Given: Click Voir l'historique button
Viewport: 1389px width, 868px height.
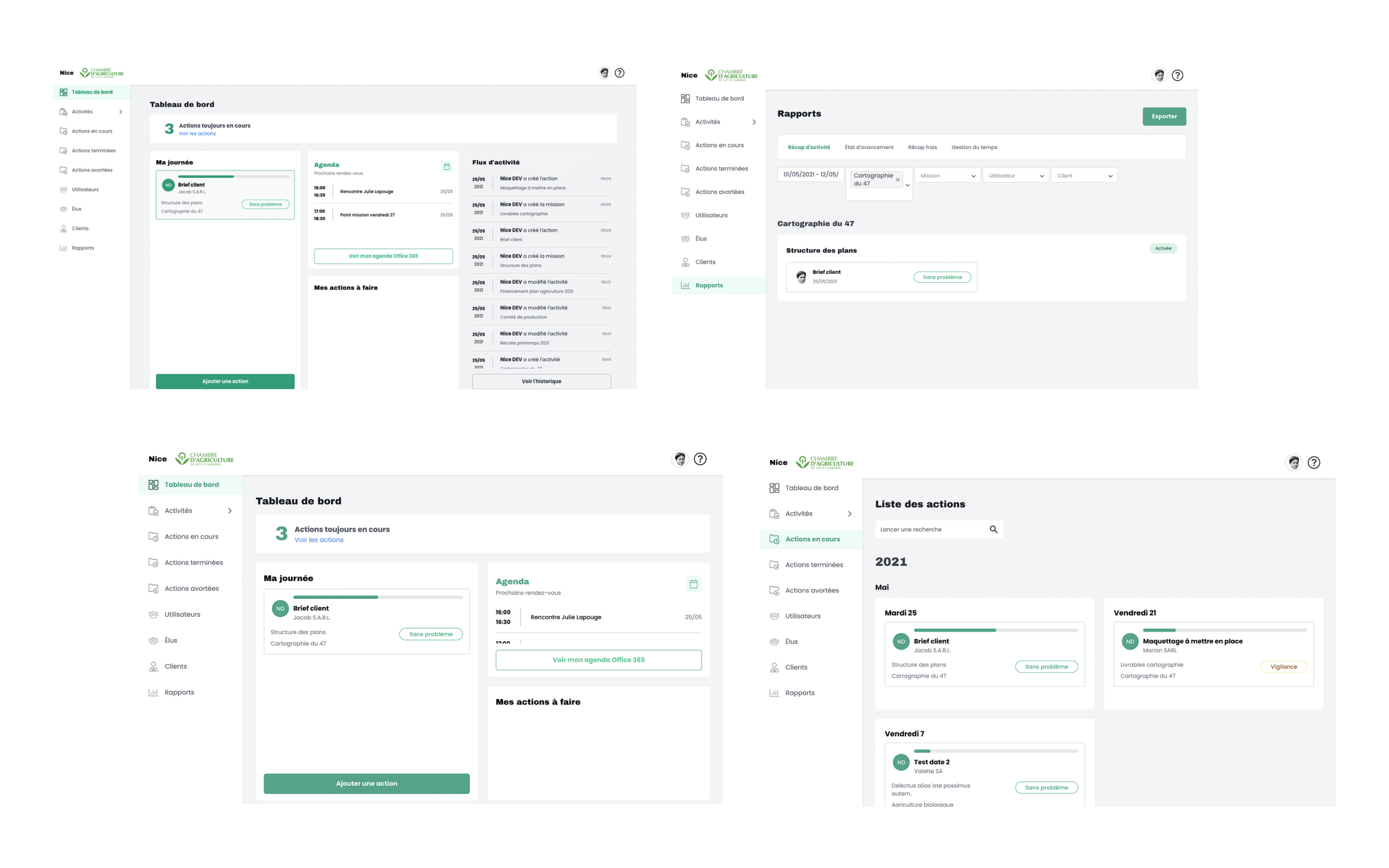Looking at the screenshot, I should click(541, 381).
